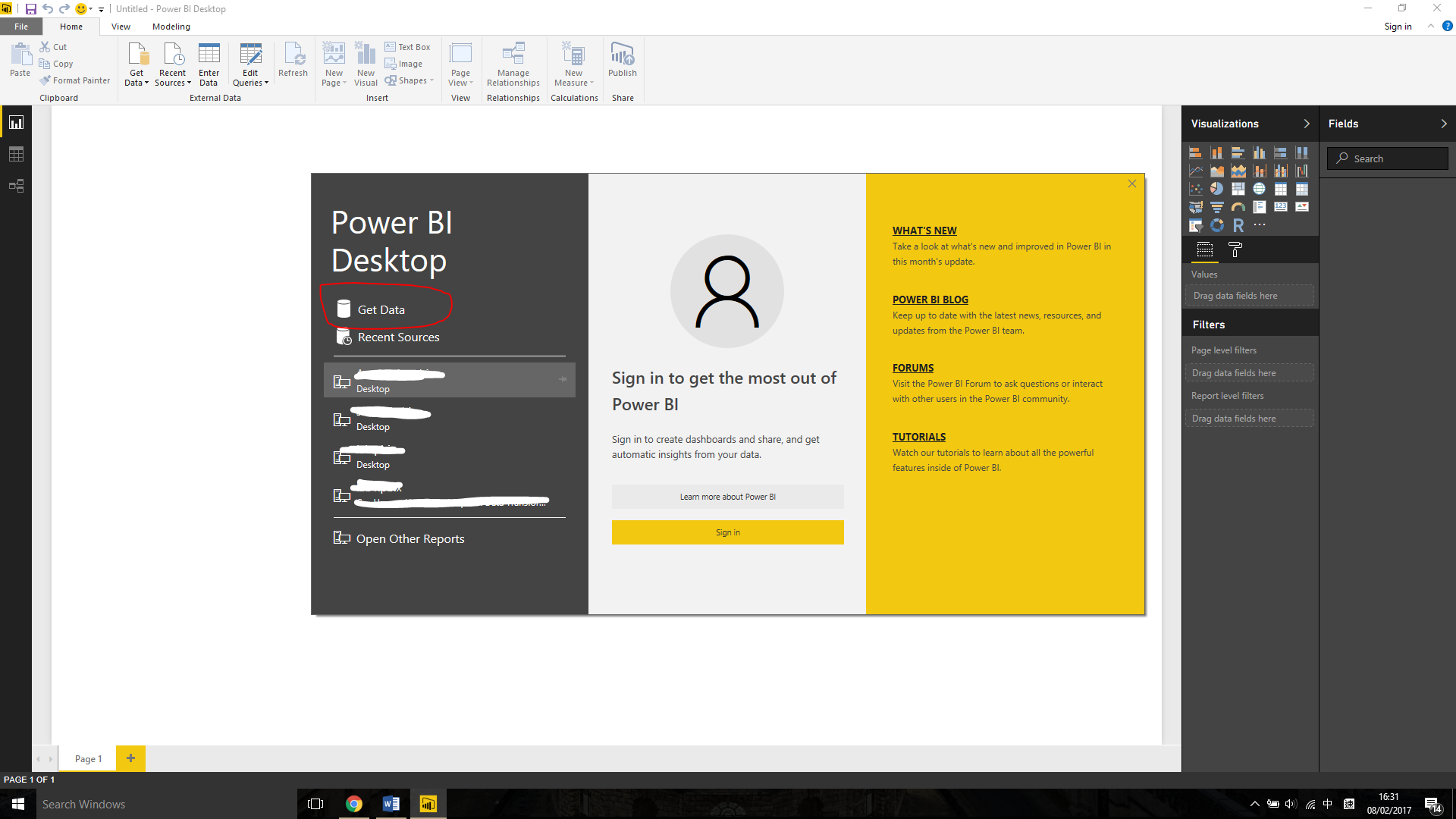Open the Format paint-roller pane
Viewport: 1456px width, 819px height.
[1235, 249]
